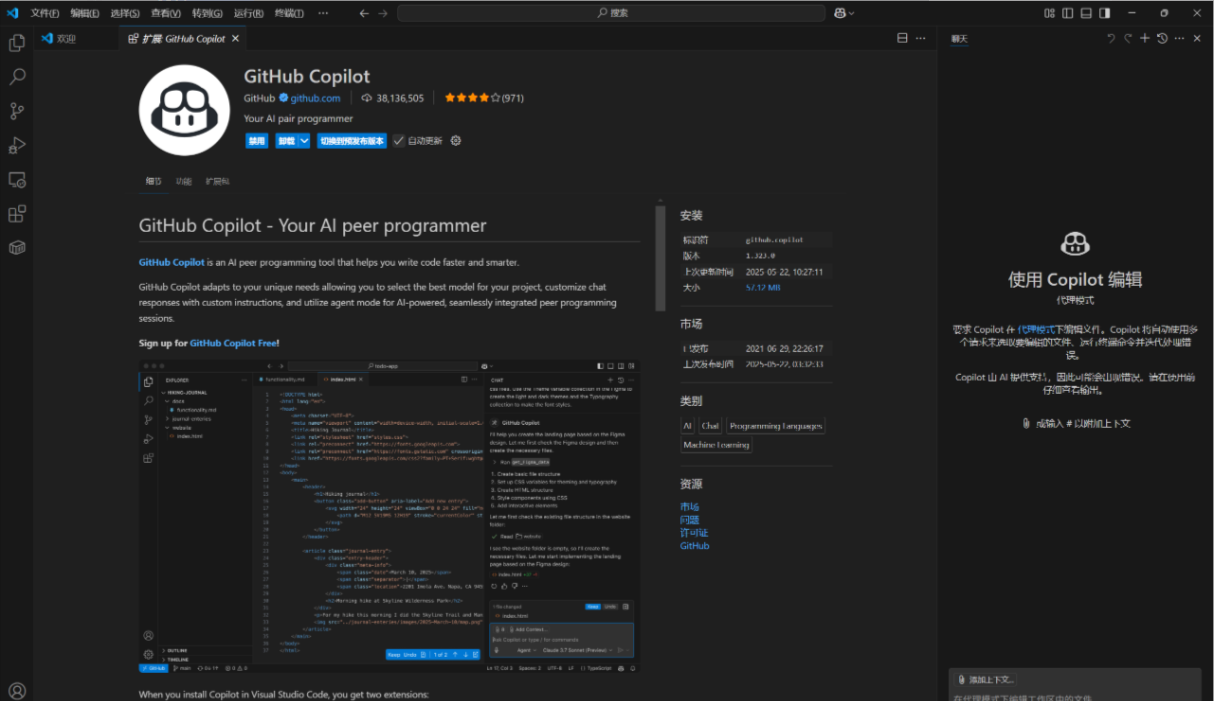Open the Source Control view
Screen dimensions: 1214x701
(x=17, y=111)
